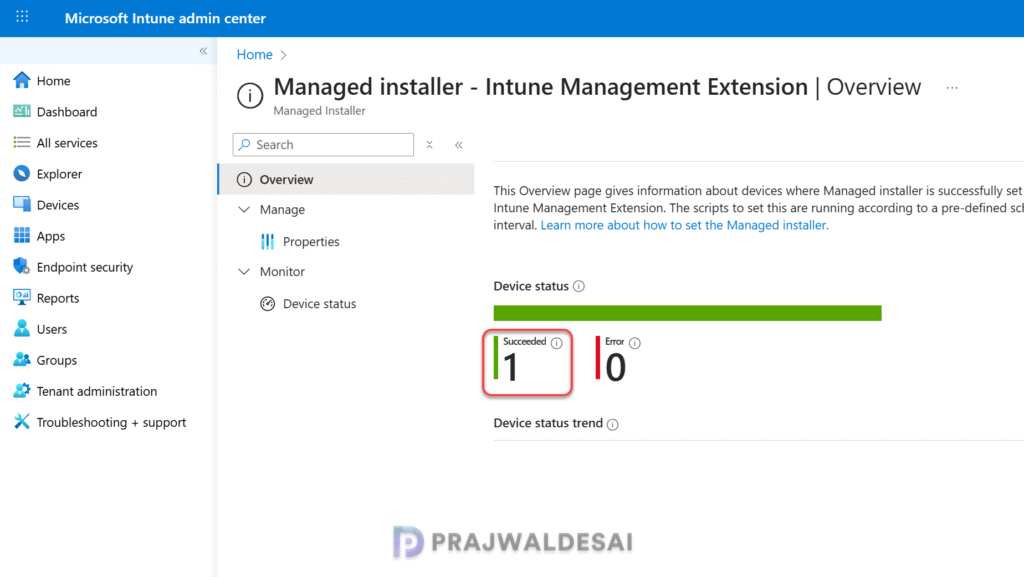Screen dimensions: 1024x577
Task: Click the Explorer compass icon
Action: [22, 174]
